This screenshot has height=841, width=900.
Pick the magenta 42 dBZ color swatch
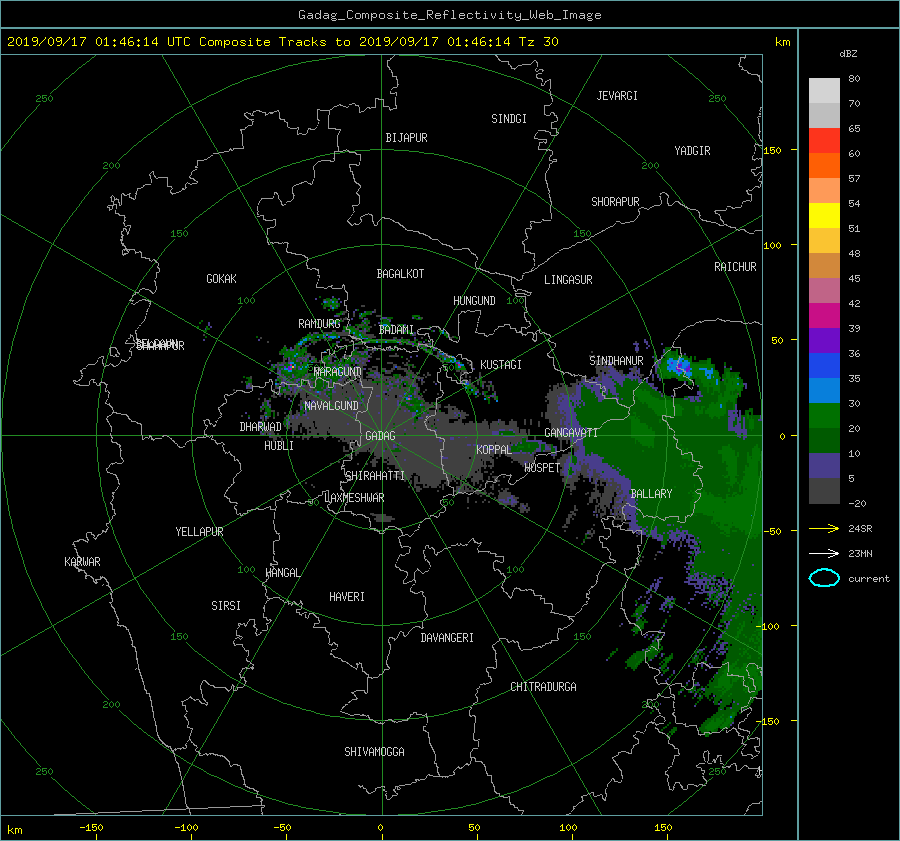(x=824, y=315)
